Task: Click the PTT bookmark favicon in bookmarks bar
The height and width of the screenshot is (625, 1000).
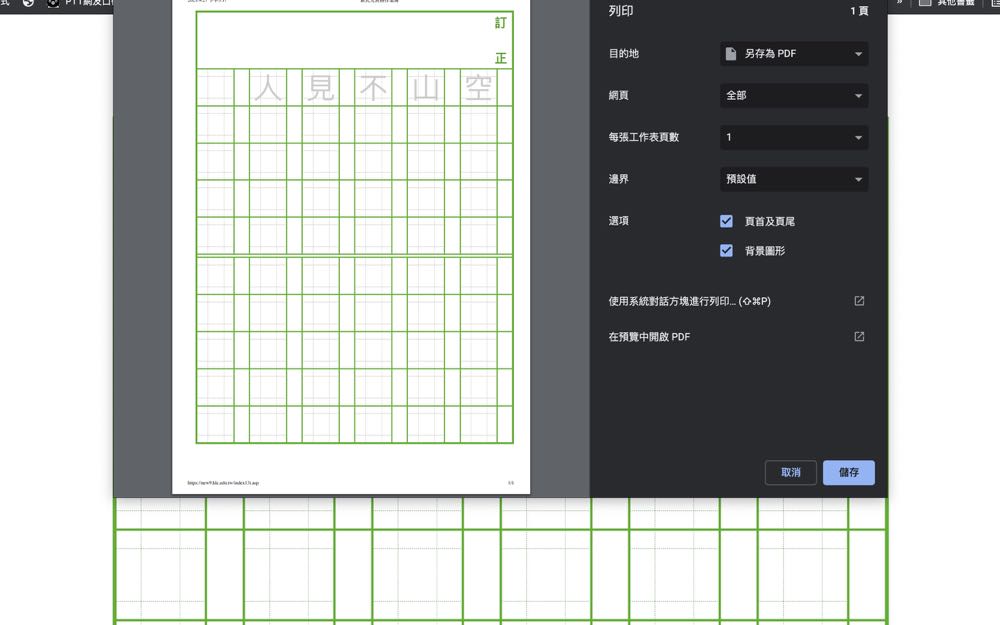Action: 53,3
